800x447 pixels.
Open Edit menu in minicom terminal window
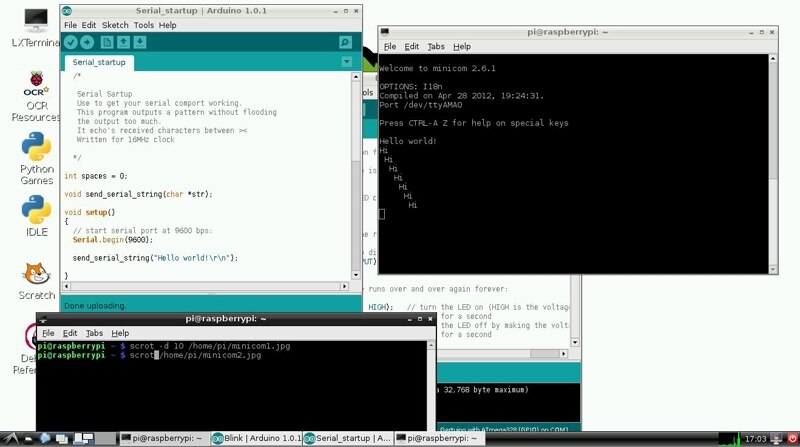tap(412, 46)
